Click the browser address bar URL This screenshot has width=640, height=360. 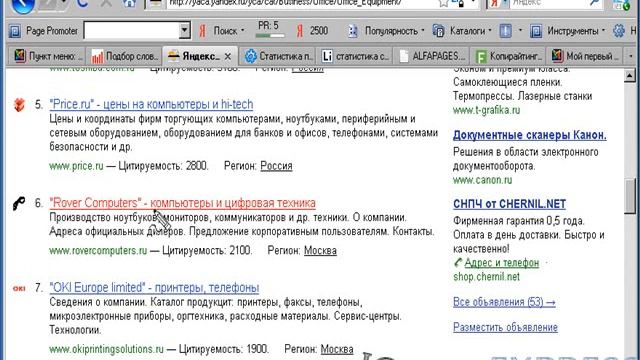pyautogui.click(x=286, y=3)
